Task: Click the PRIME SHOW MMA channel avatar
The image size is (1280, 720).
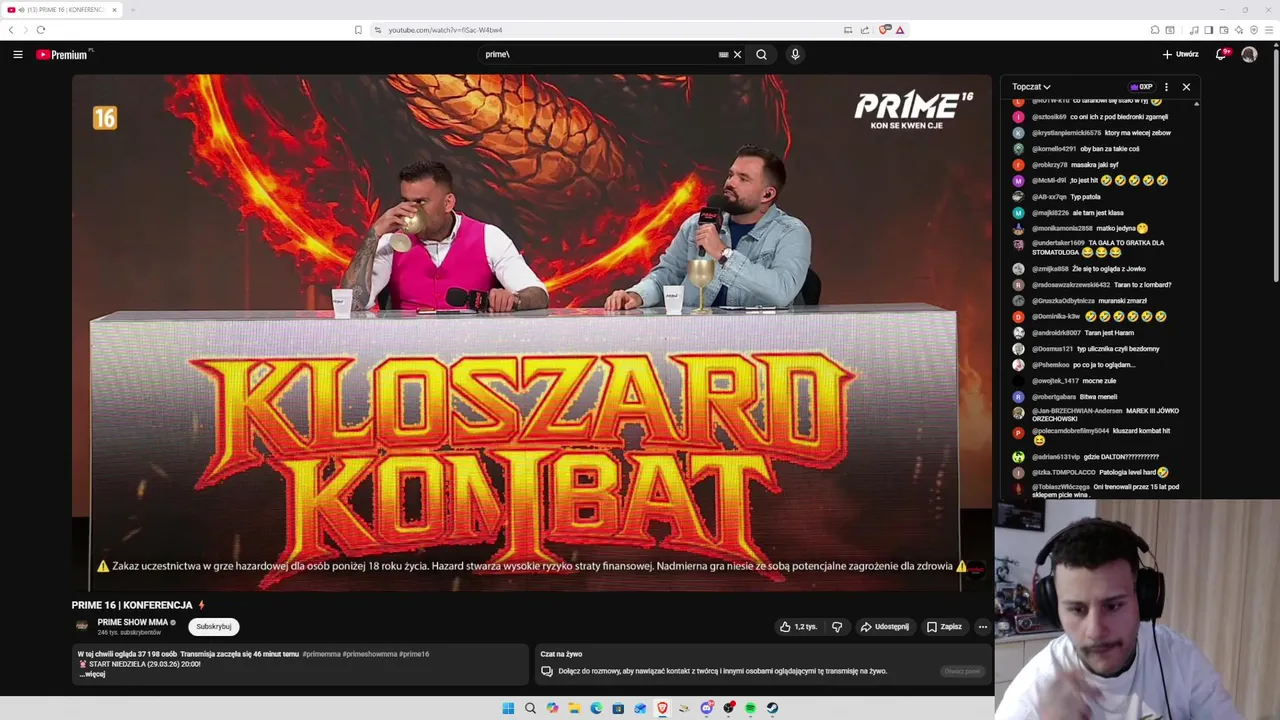Action: (82, 626)
